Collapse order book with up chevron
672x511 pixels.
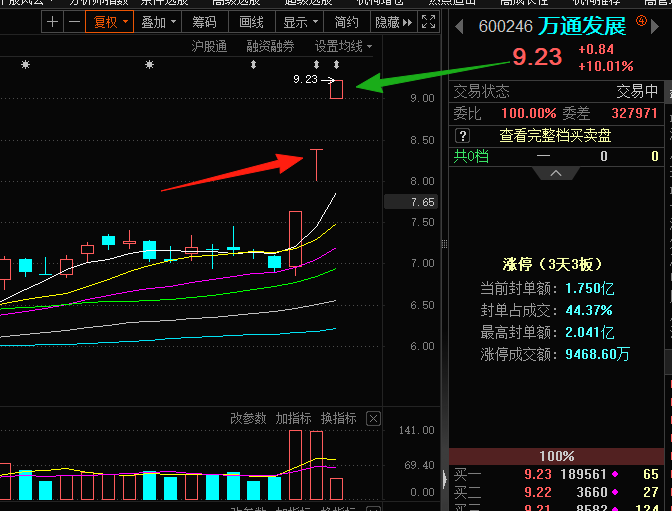(x=556, y=173)
